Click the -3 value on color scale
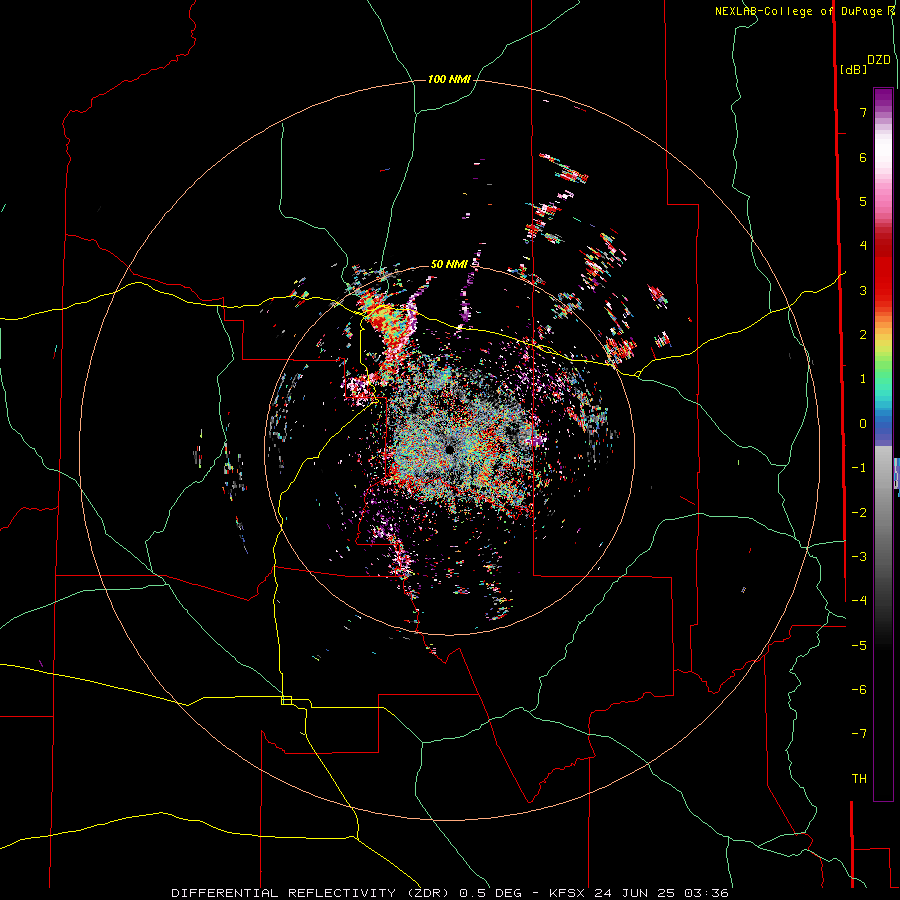Viewport: 900px width, 900px height. click(859, 557)
